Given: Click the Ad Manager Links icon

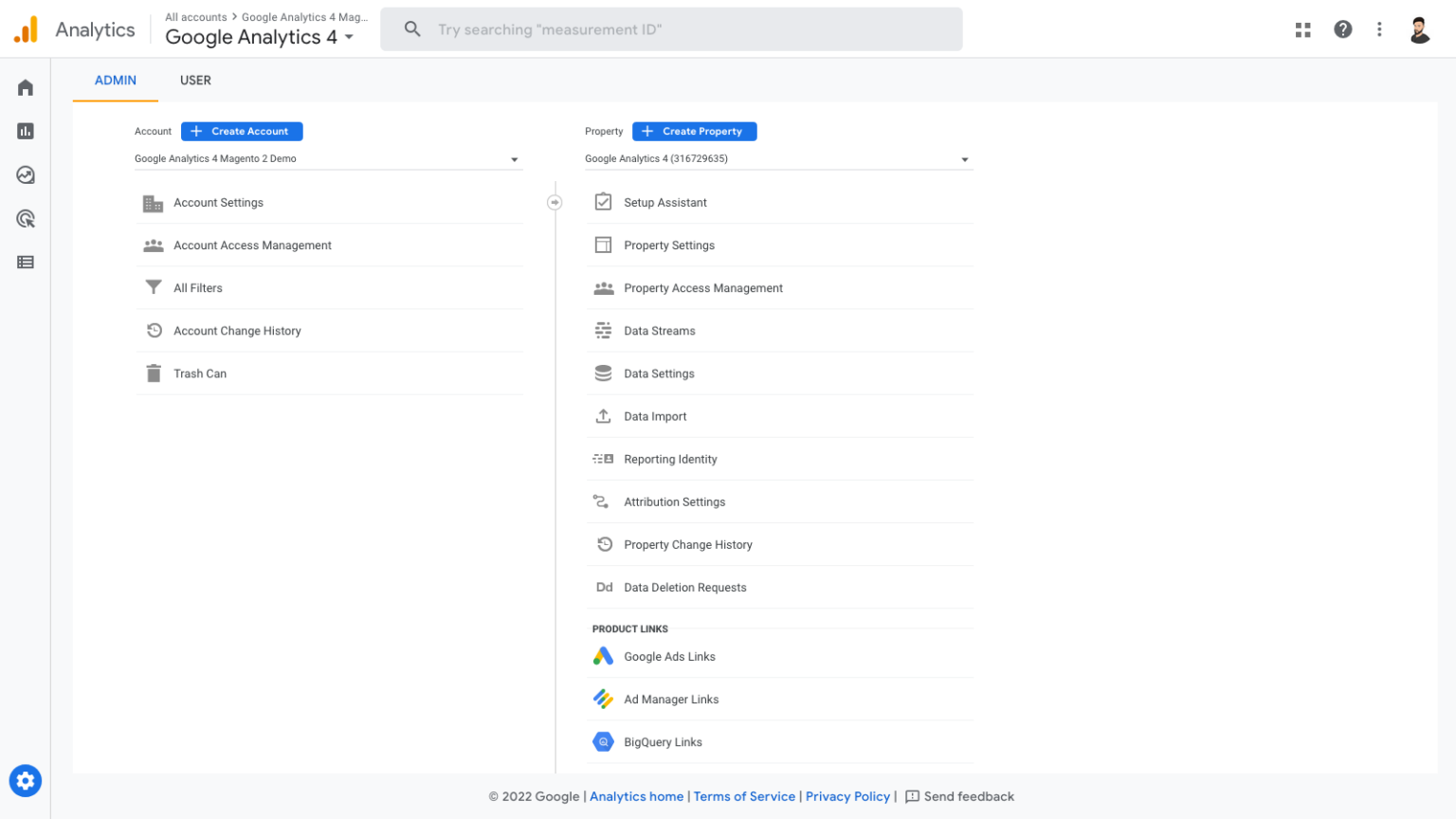Looking at the screenshot, I should (603, 700).
